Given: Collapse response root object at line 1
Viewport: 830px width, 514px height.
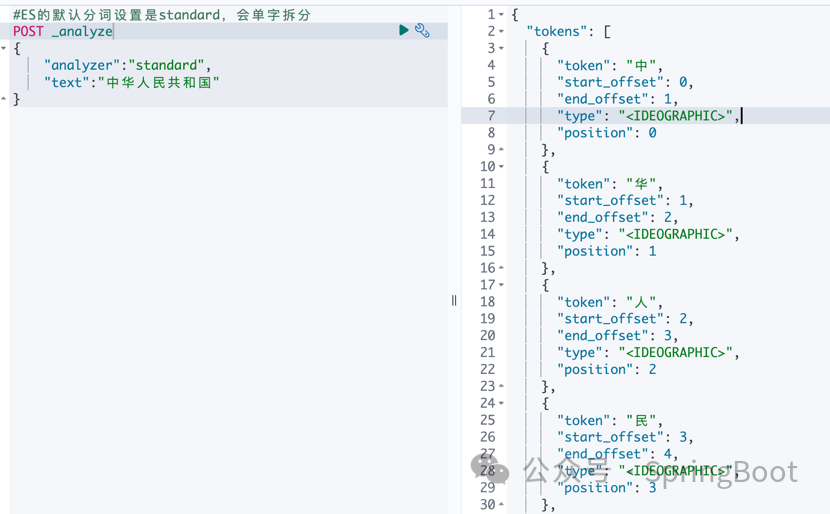Looking at the screenshot, I should pos(501,14).
